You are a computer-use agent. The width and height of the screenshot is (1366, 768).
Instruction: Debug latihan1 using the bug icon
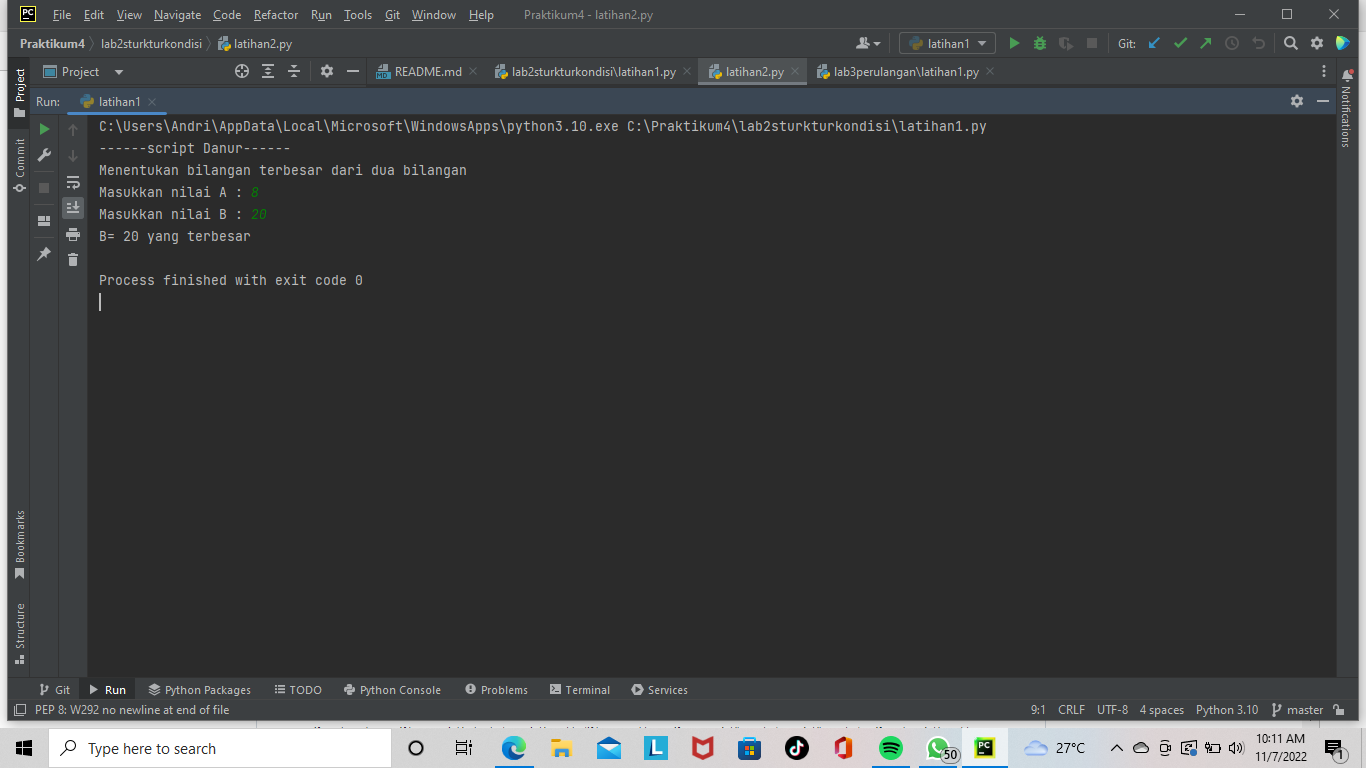1038,43
